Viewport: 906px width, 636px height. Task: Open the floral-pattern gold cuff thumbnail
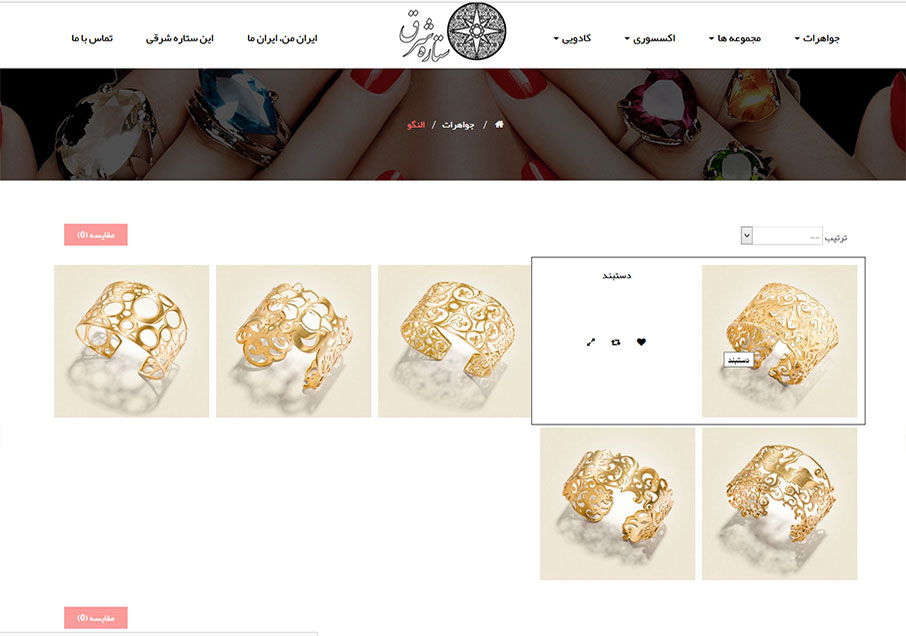(294, 341)
